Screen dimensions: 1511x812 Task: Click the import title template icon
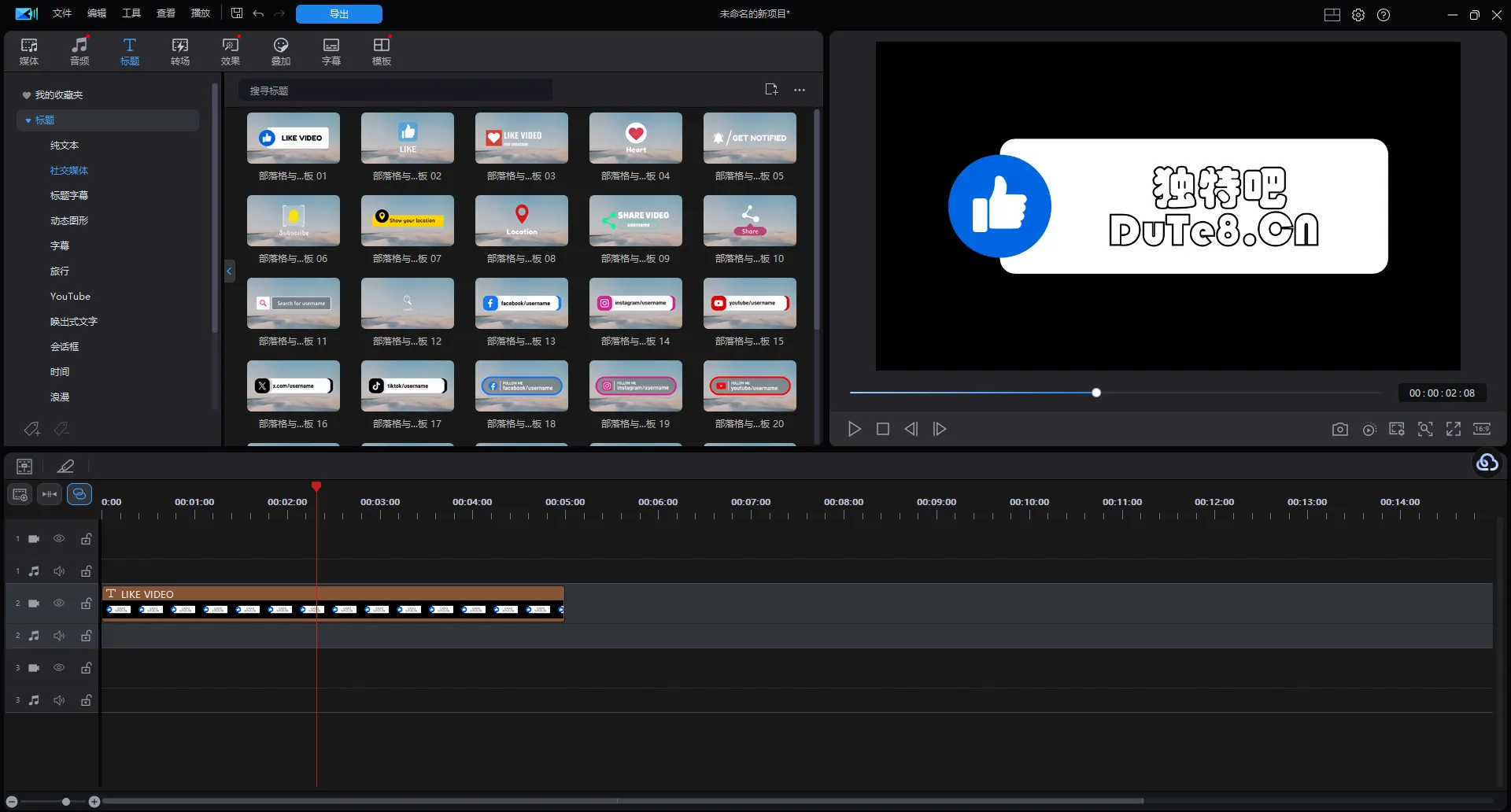click(x=771, y=90)
